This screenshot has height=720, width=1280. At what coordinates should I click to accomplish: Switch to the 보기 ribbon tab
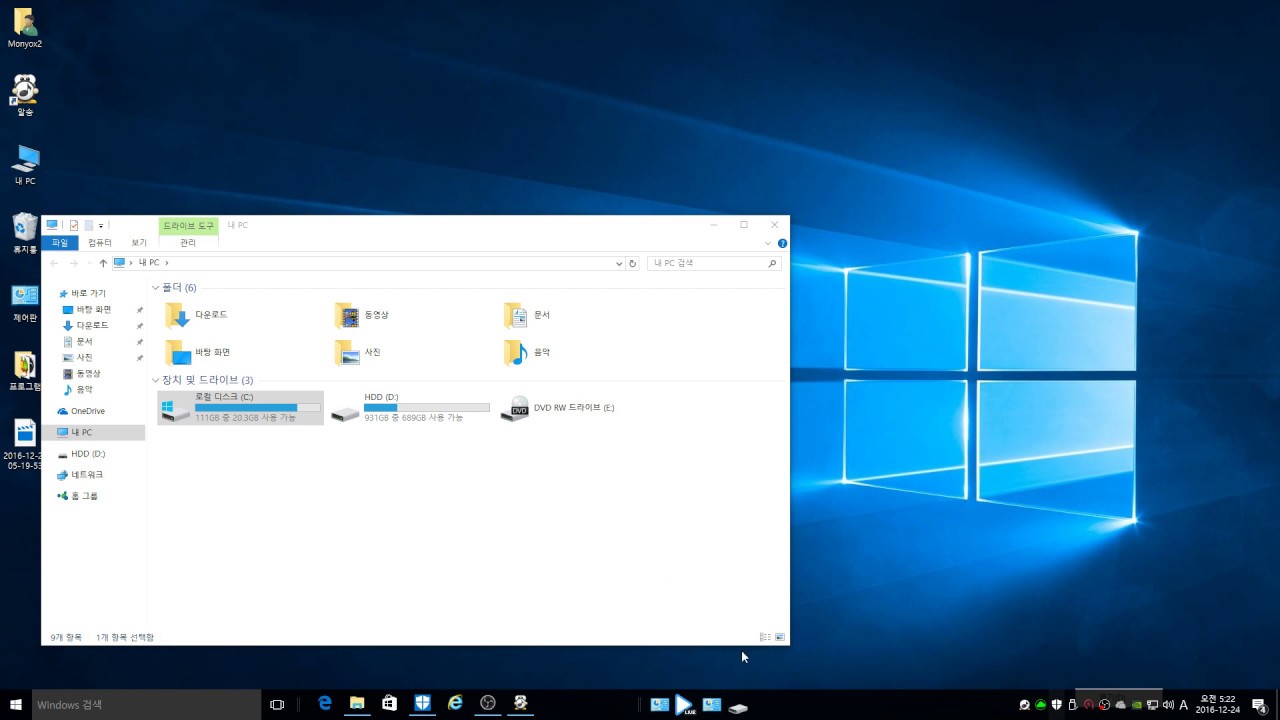(x=139, y=243)
